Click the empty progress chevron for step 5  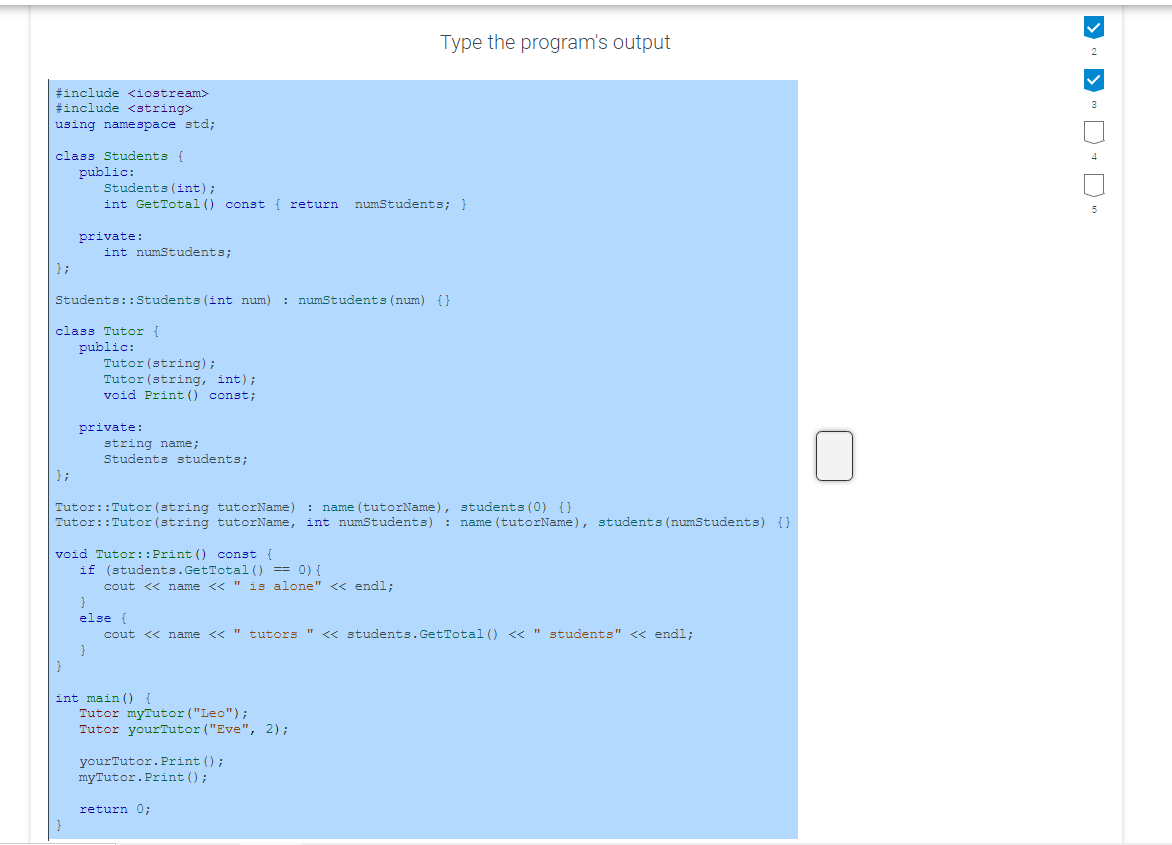[x=1094, y=183]
